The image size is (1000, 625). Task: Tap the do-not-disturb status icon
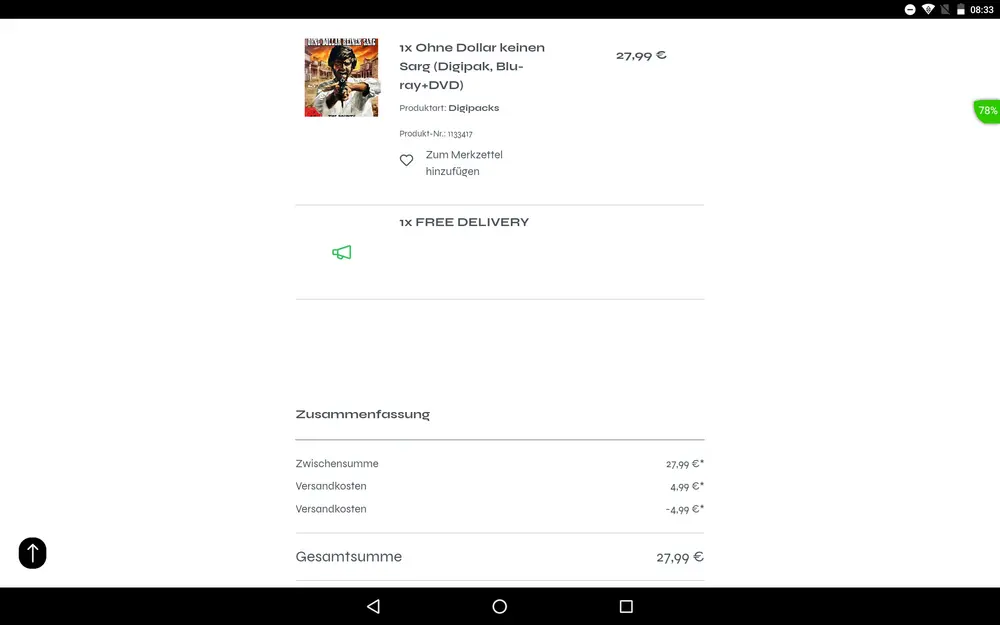(910, 10)
